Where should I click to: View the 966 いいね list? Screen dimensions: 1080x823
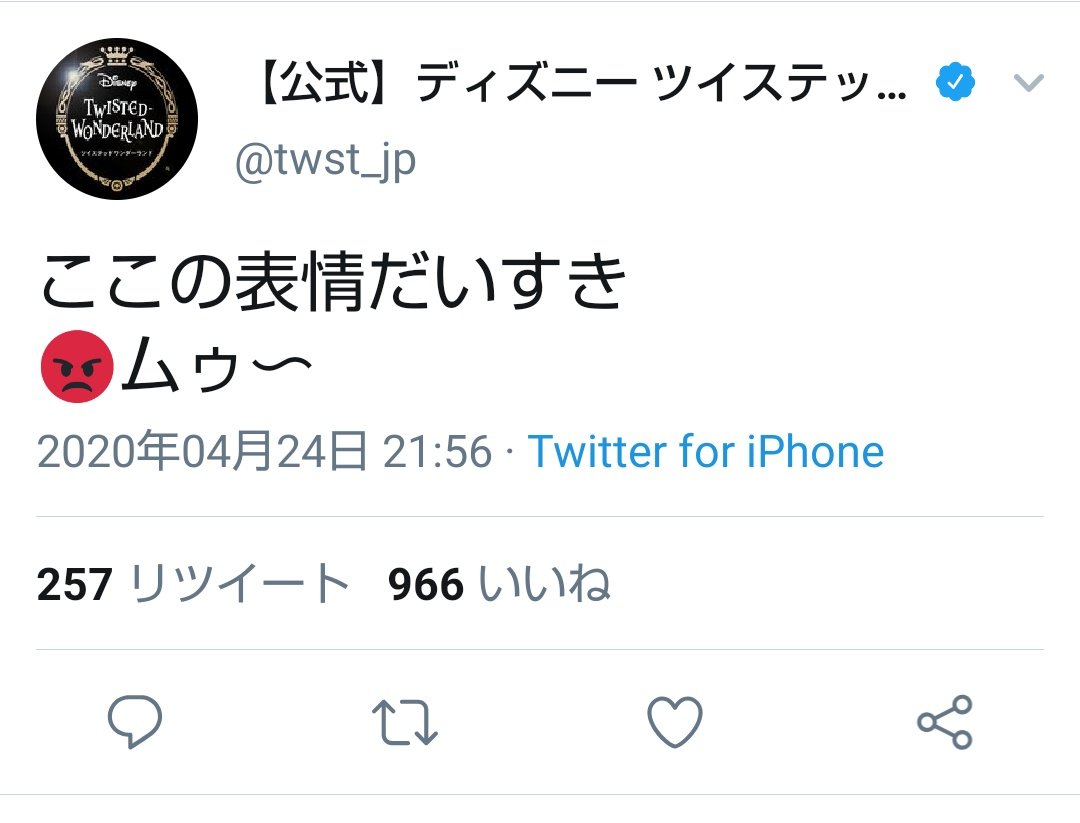[x=499, y=584]
